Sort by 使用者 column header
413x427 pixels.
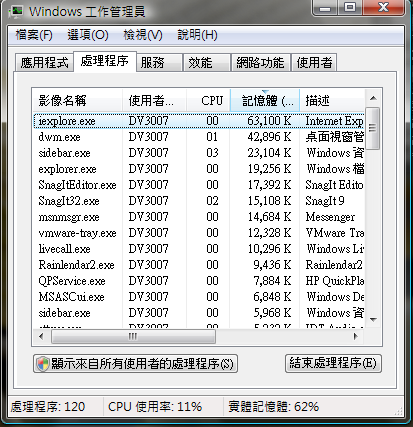155,100
